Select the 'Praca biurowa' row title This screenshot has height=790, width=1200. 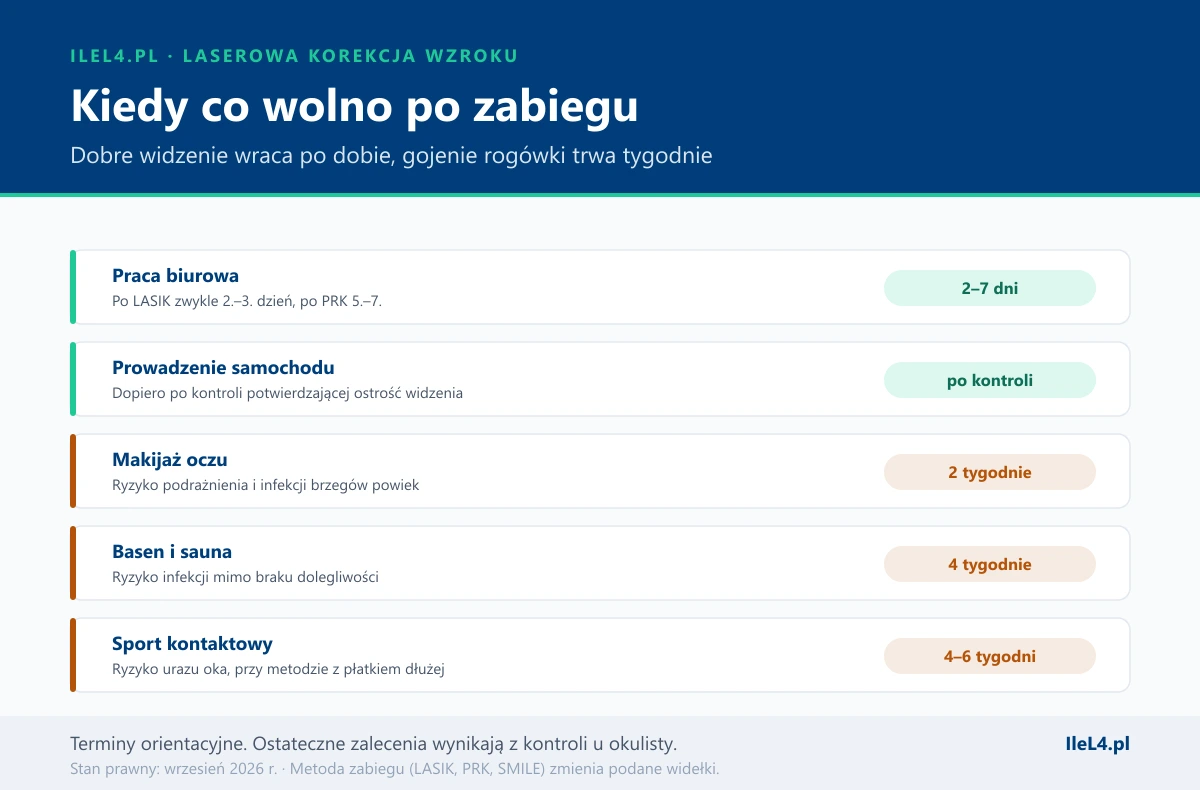[175, 276]
